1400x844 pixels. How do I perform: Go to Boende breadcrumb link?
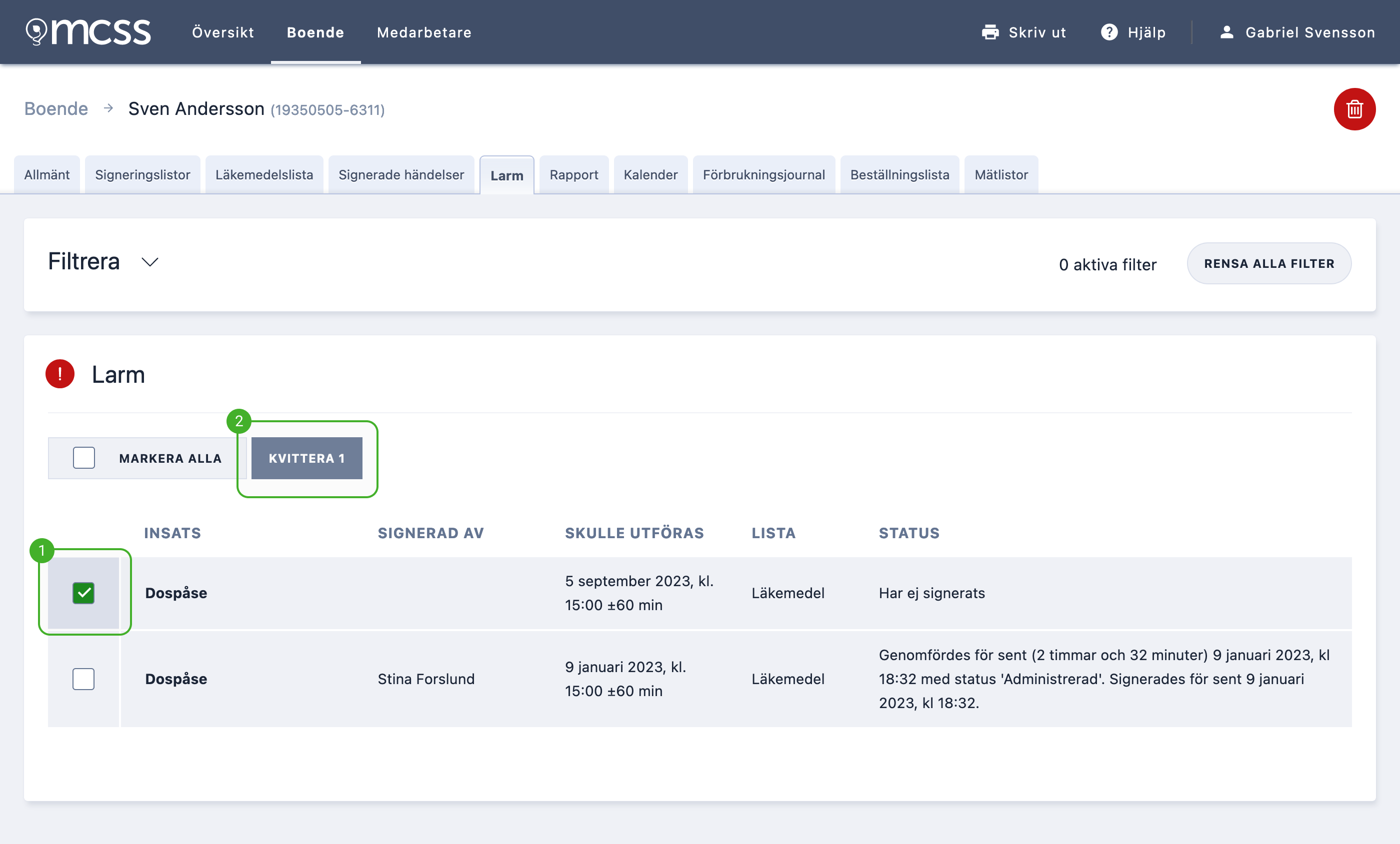tap(55, 108)
